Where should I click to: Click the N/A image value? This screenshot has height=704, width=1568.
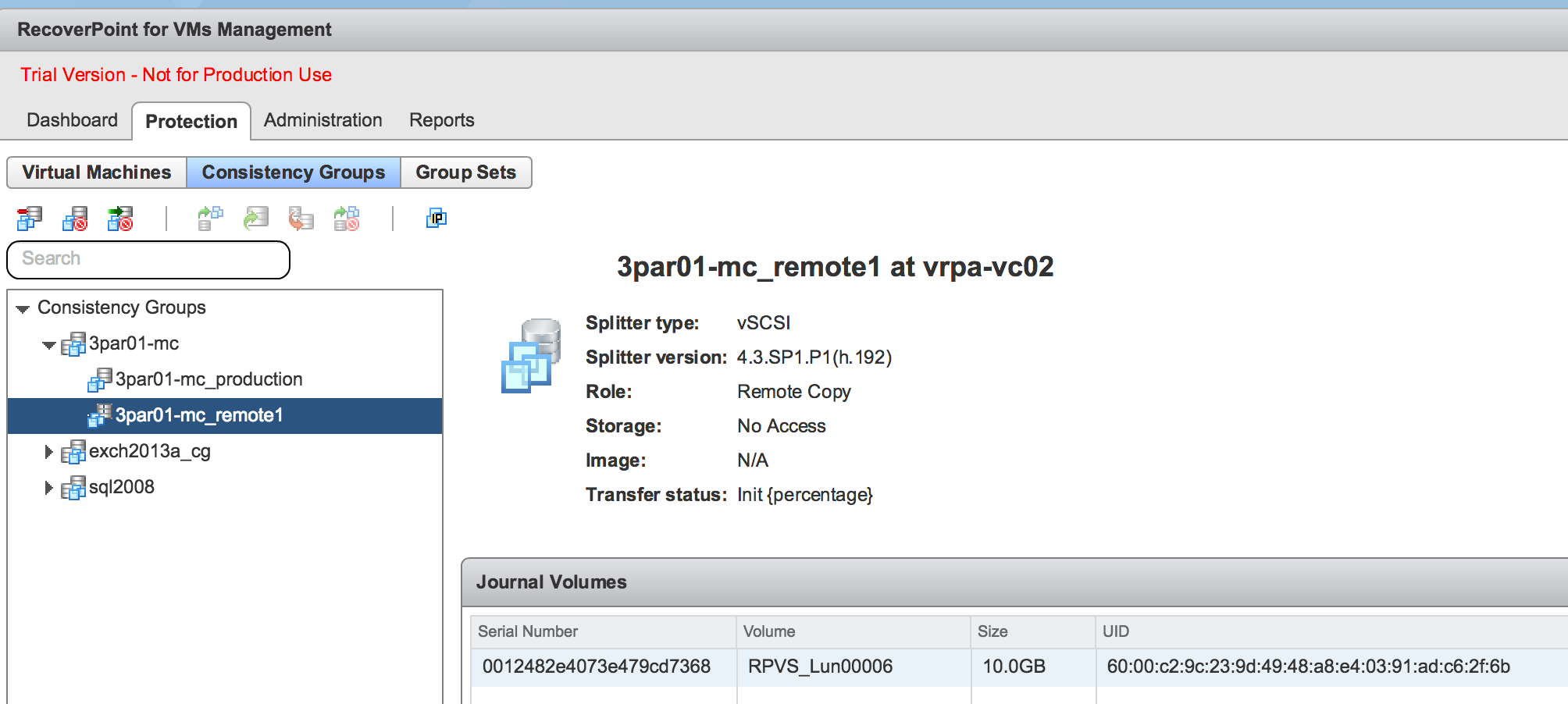753,460
